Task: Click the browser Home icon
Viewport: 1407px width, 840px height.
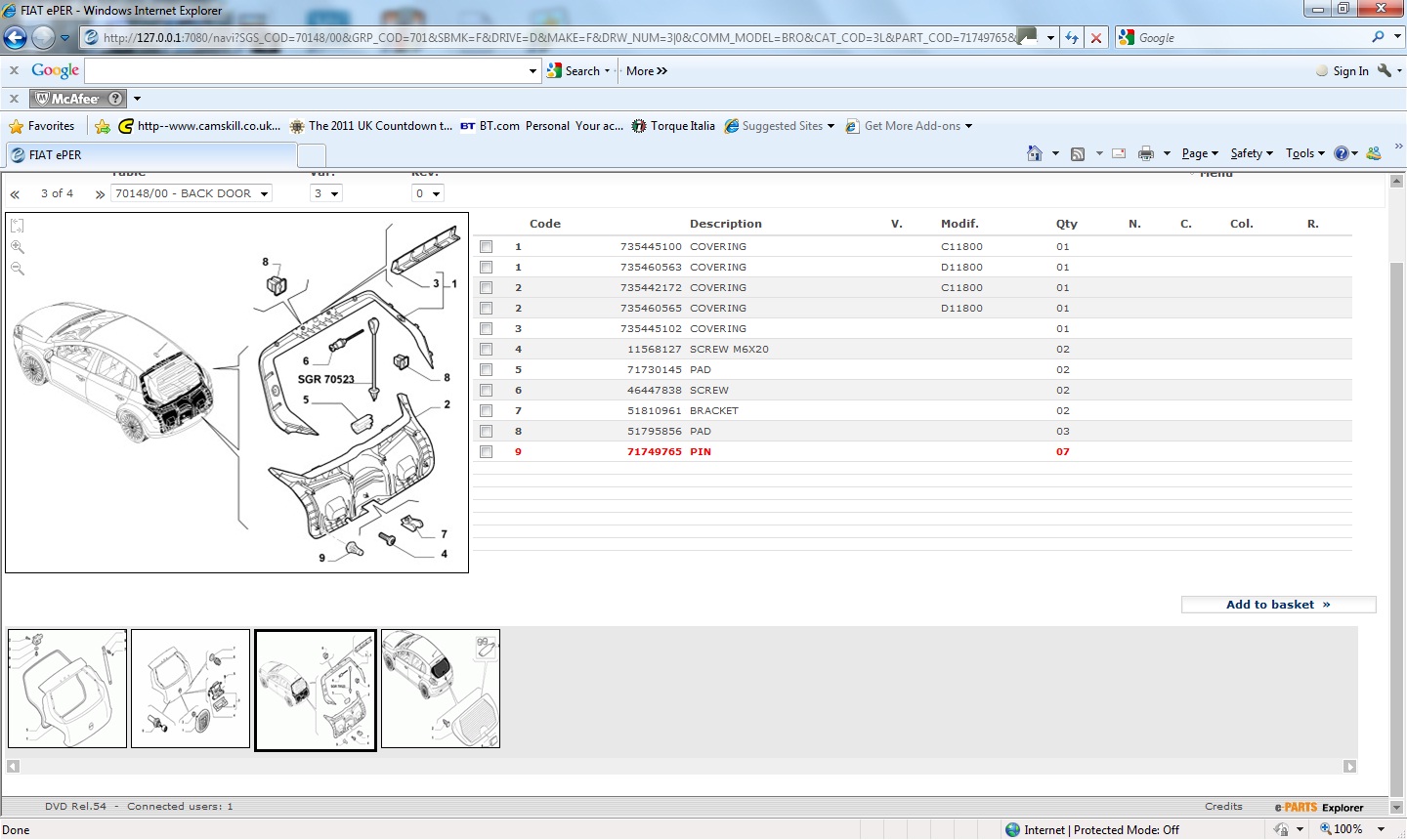Action: coord(1035,153)
